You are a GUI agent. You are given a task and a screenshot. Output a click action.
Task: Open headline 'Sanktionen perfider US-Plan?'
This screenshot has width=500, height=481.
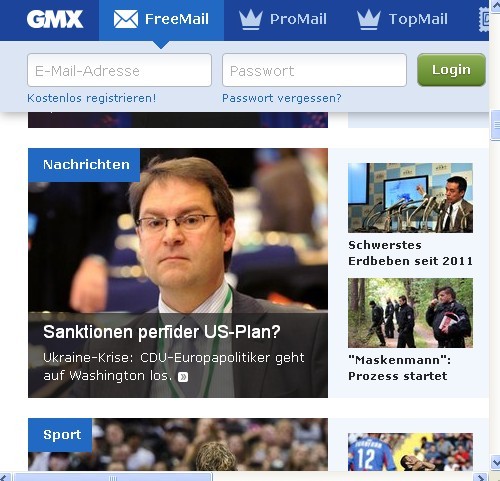click(x=162, y=332)
